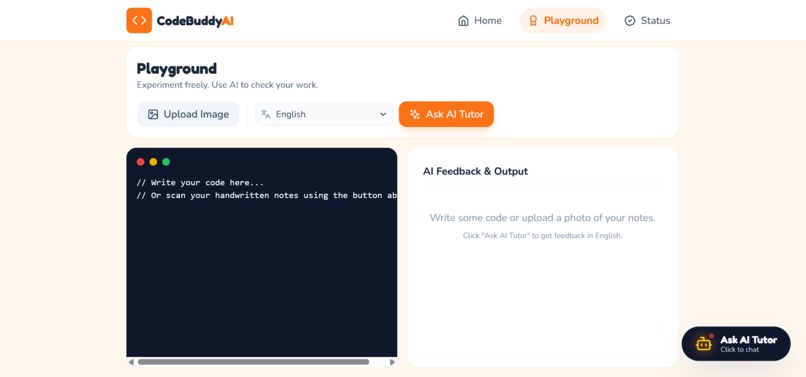Click the checkmark circle icon beside Status

pyautogui.click(x=630, y=21)
